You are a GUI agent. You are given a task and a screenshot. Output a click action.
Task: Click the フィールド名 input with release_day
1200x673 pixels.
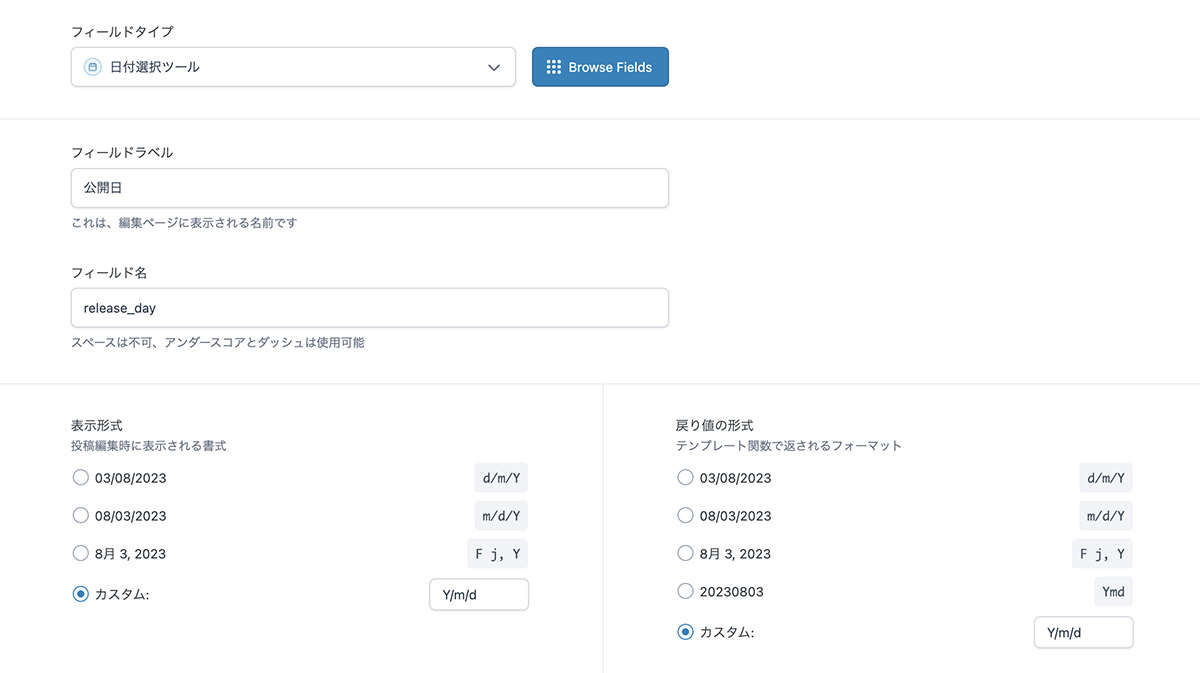(x=369, y=308)
